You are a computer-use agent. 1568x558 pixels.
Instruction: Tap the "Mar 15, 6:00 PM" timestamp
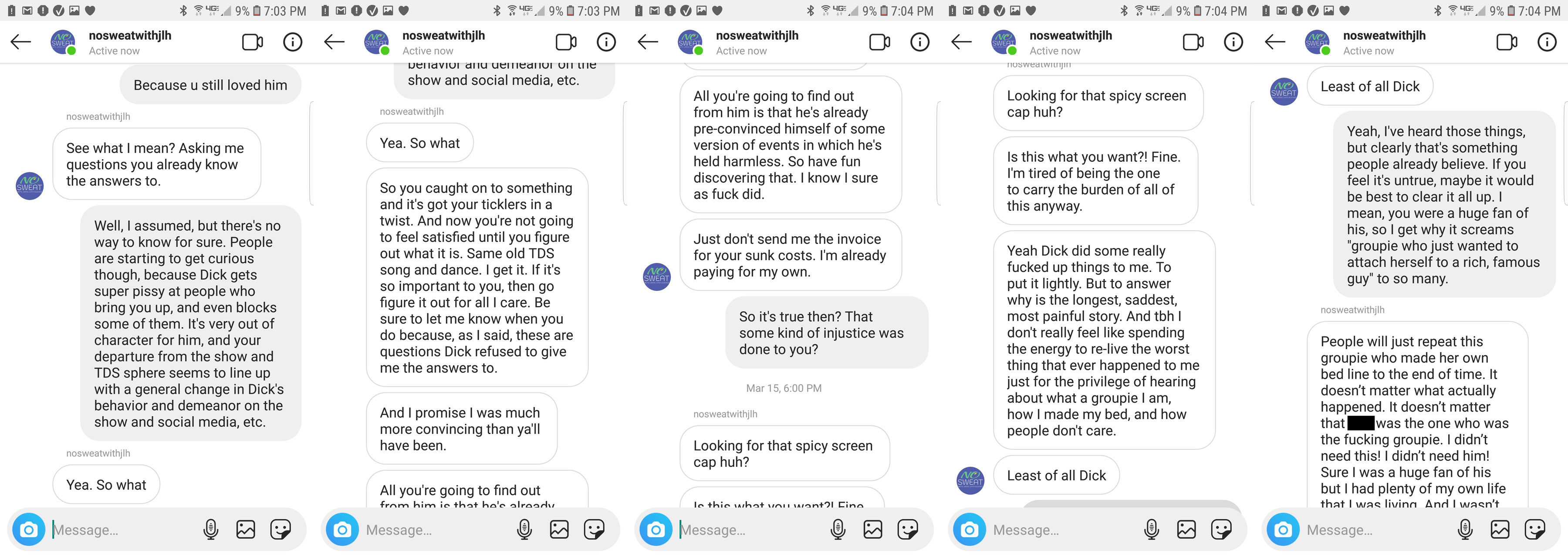click(x=784, y=388)
